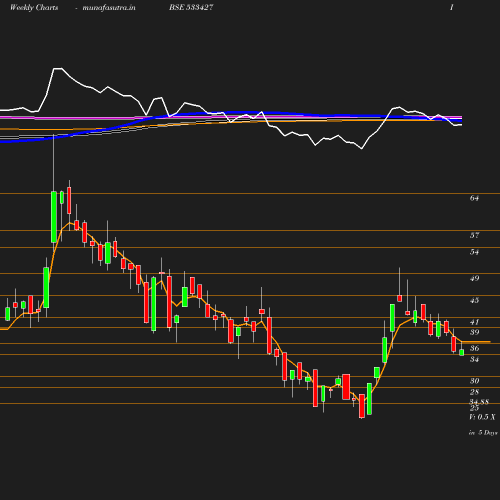Click the 'BSE 533427' symbol text
This screenshot has height=500, width=500.
pyautogui.click(x=191, y=7)
